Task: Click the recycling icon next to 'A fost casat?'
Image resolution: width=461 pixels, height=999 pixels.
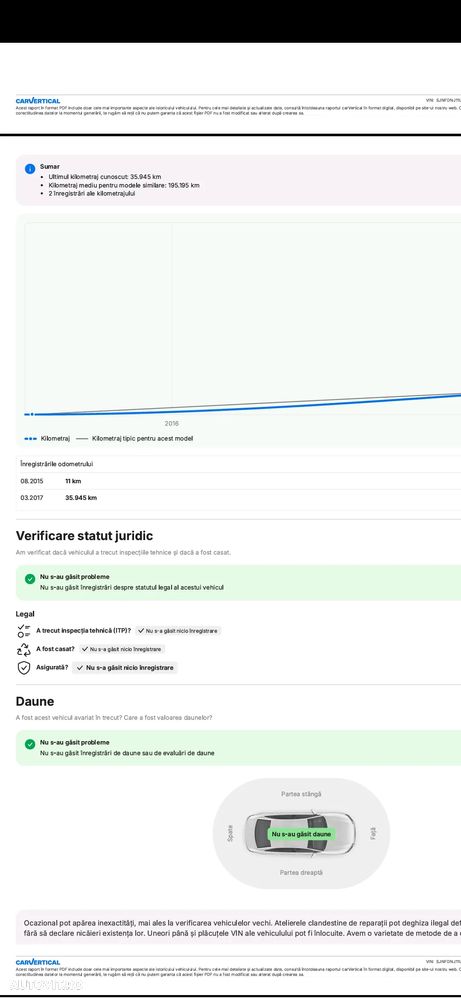Action: click(24, 649)
